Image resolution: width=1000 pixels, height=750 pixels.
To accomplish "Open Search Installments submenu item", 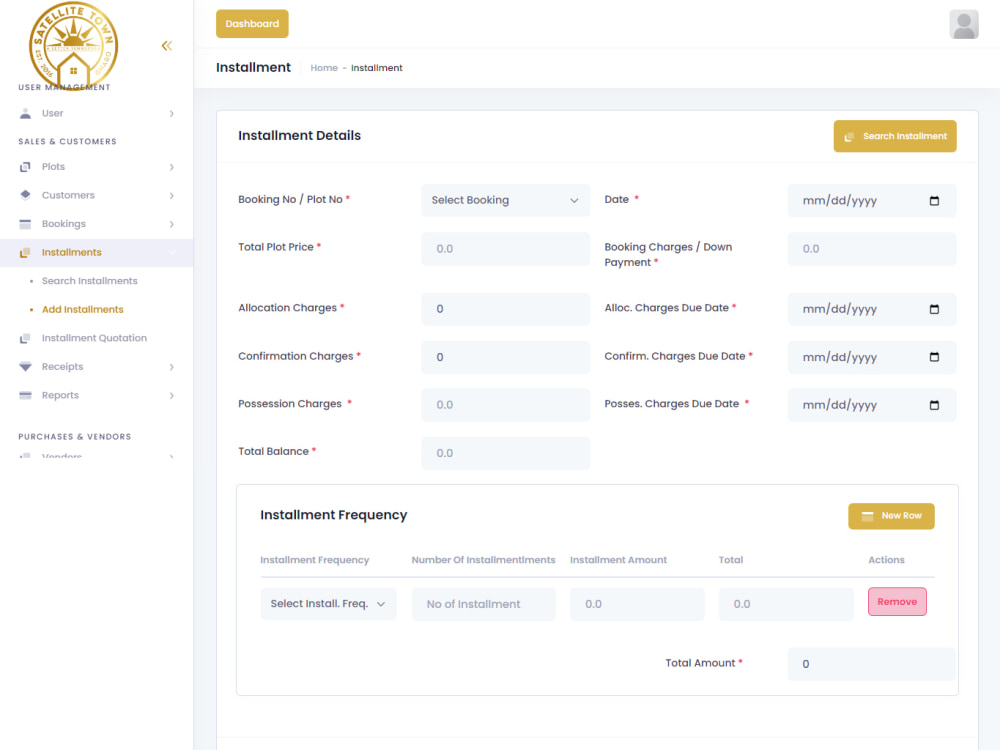I will click(89, 281).
